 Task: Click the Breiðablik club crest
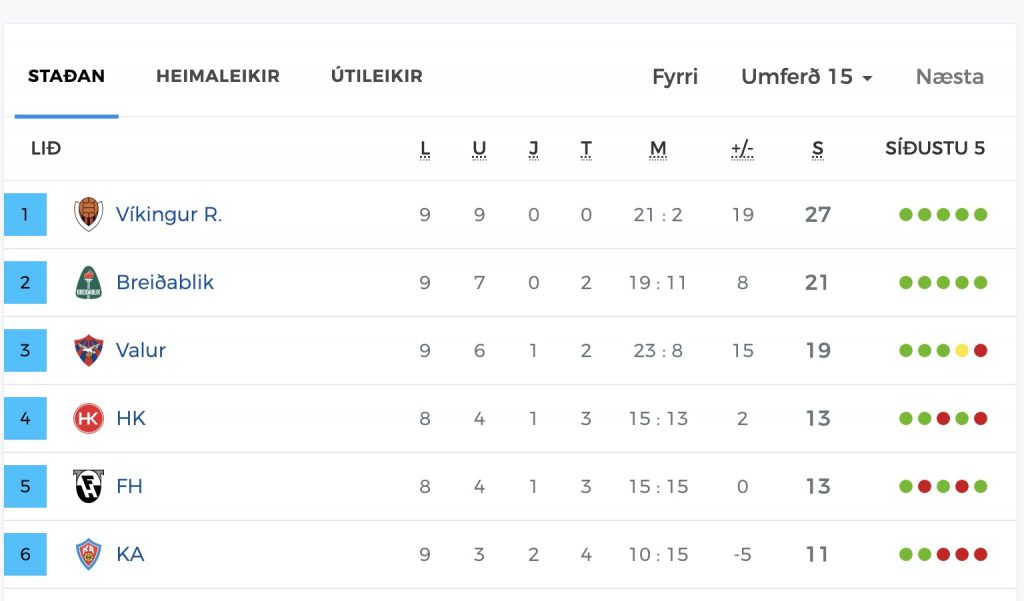pyautogui.click(x=88, y=282)
